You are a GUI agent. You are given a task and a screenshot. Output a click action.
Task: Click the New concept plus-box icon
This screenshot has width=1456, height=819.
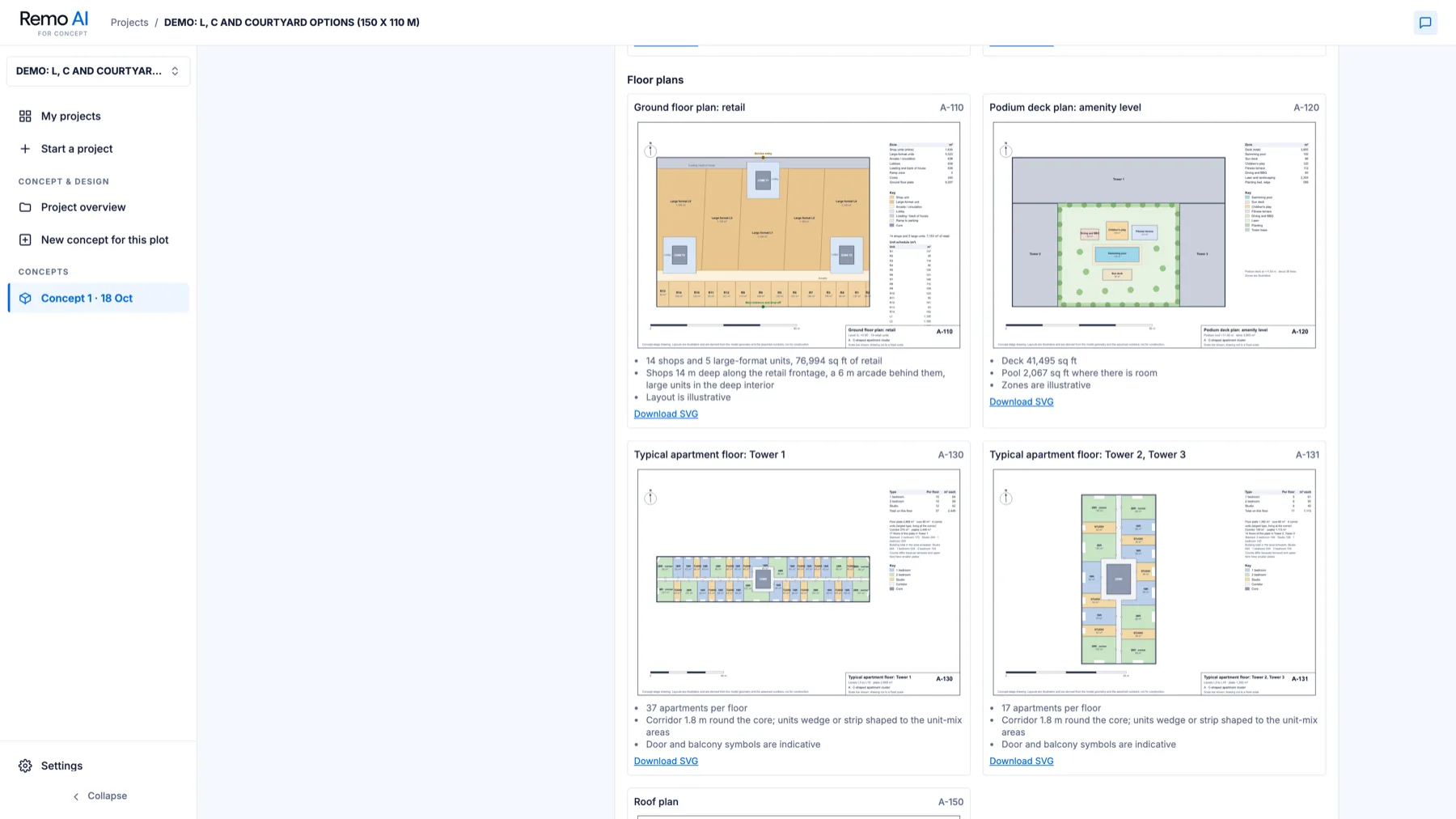point(25,240)
